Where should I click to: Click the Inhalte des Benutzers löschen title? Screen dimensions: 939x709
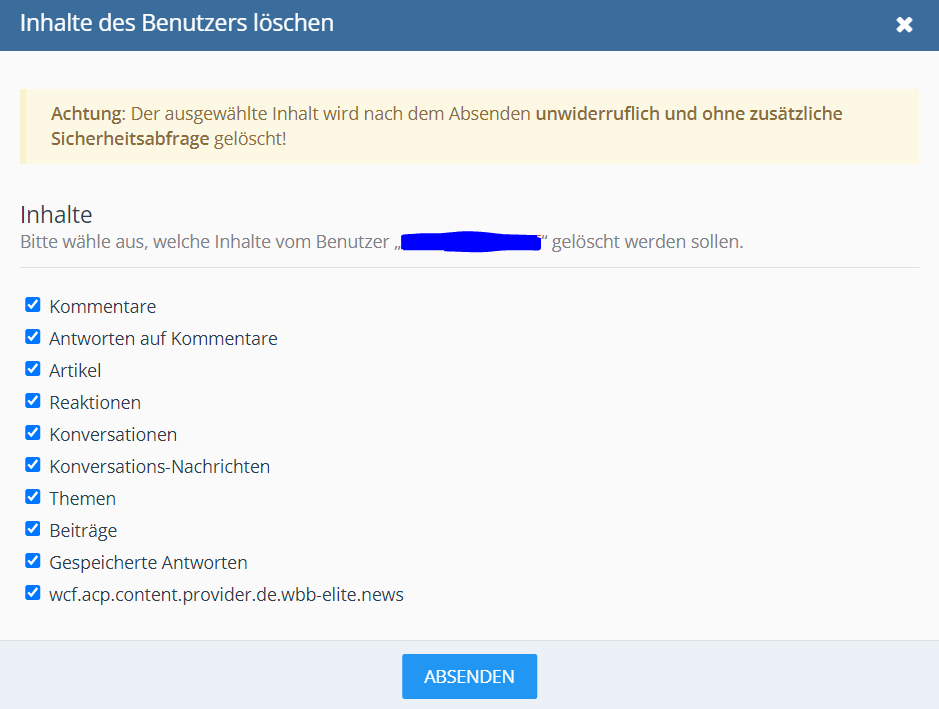(x=177, y=23)
